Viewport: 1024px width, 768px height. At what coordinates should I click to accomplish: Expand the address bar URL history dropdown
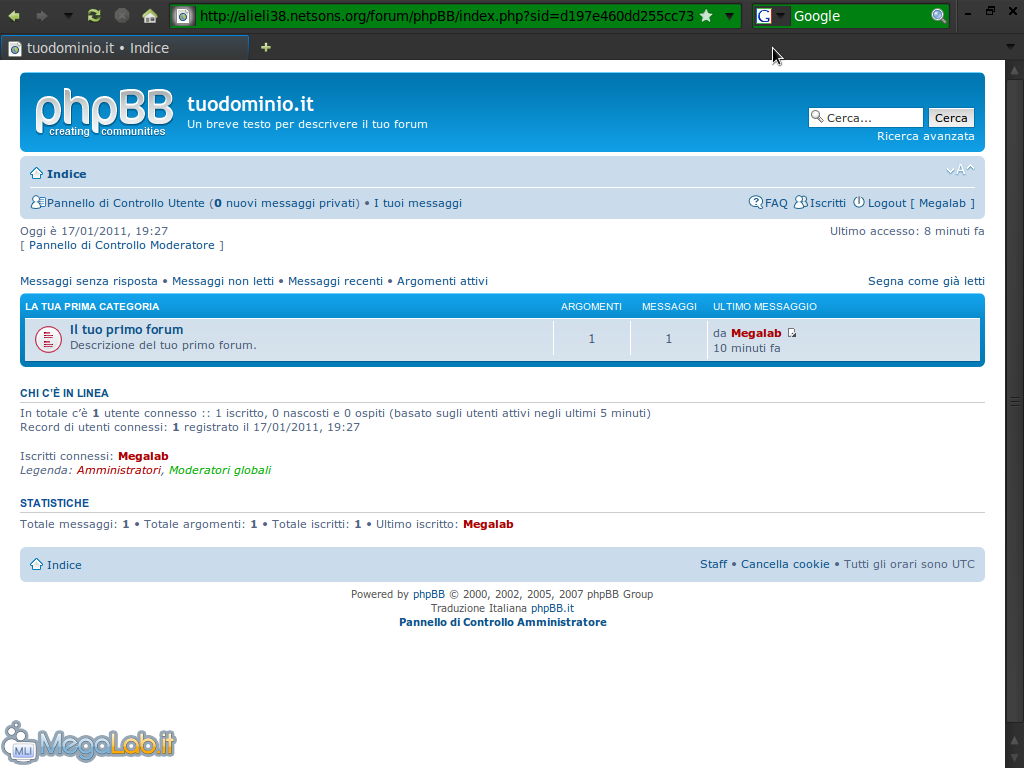coord(731,16)
